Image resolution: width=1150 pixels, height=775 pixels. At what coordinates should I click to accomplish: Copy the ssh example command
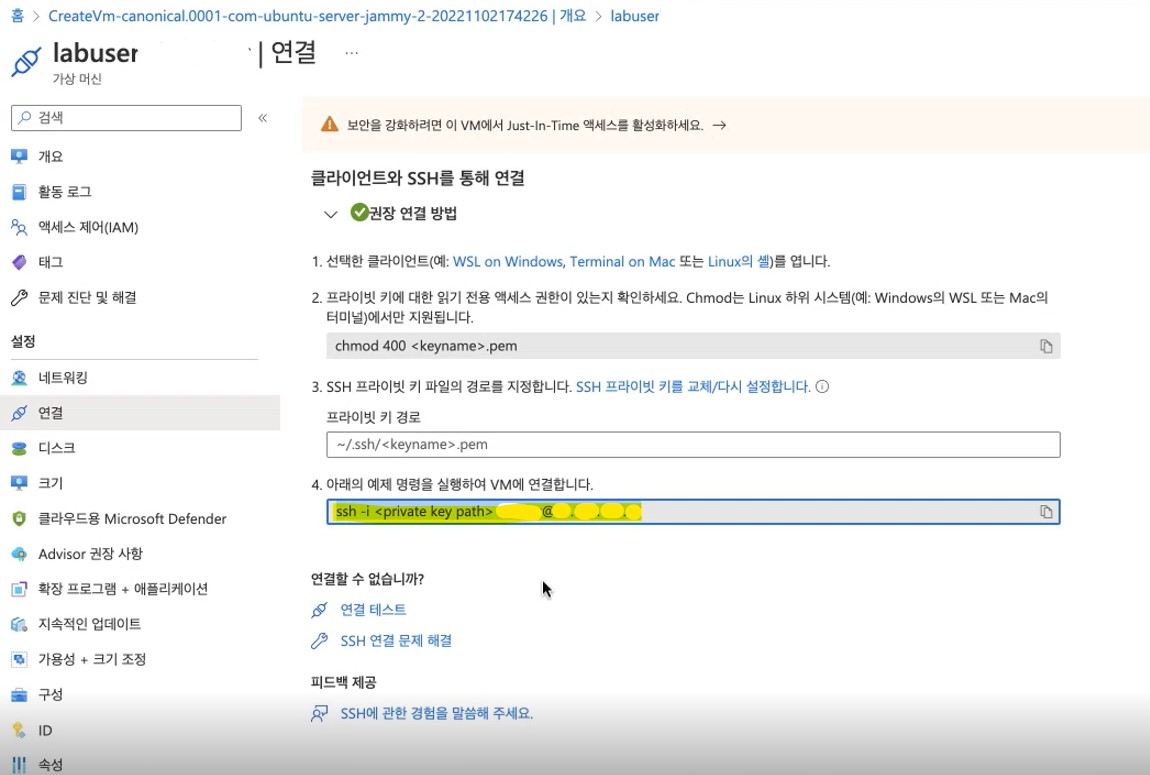(x=1046, y=512)
